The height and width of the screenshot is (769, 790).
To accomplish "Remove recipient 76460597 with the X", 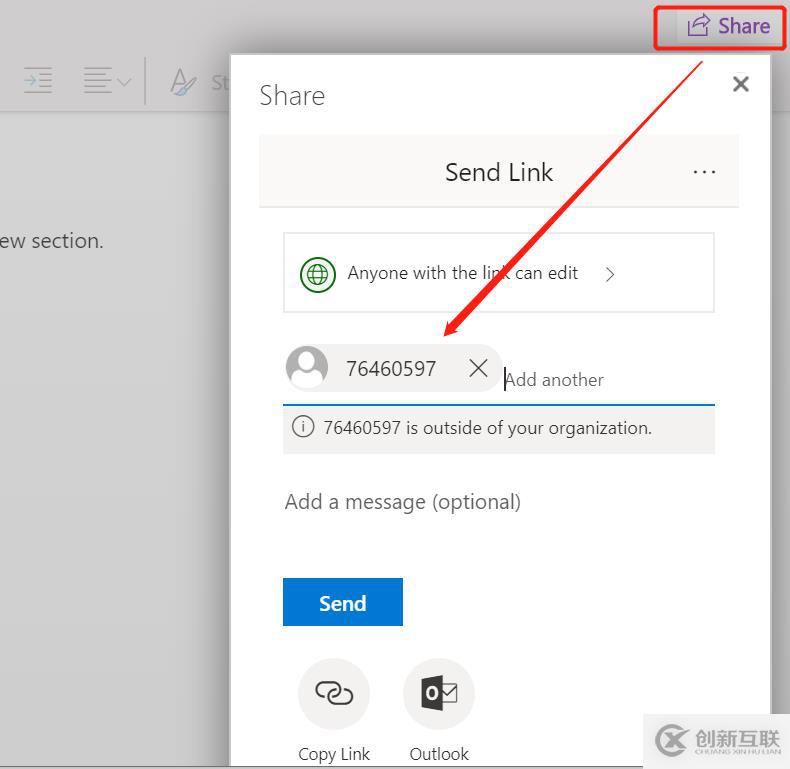I will [478, 368].
